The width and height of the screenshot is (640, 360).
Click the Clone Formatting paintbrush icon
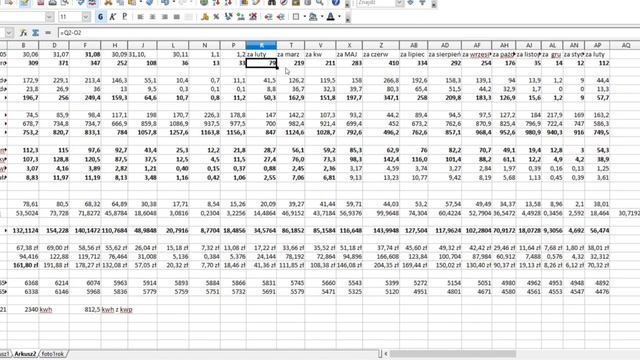pos(149,2)
